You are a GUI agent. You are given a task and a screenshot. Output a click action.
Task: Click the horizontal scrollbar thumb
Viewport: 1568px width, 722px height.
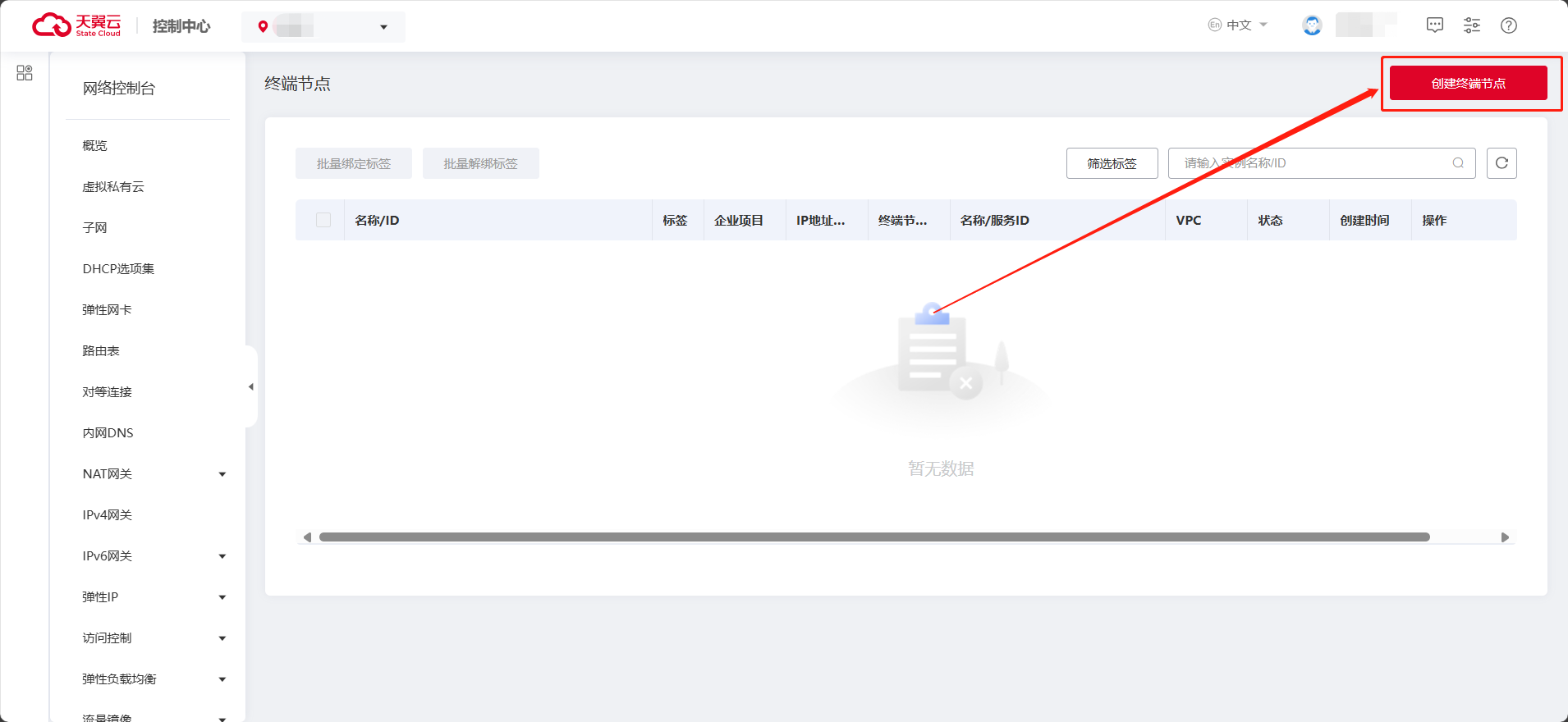874,537
